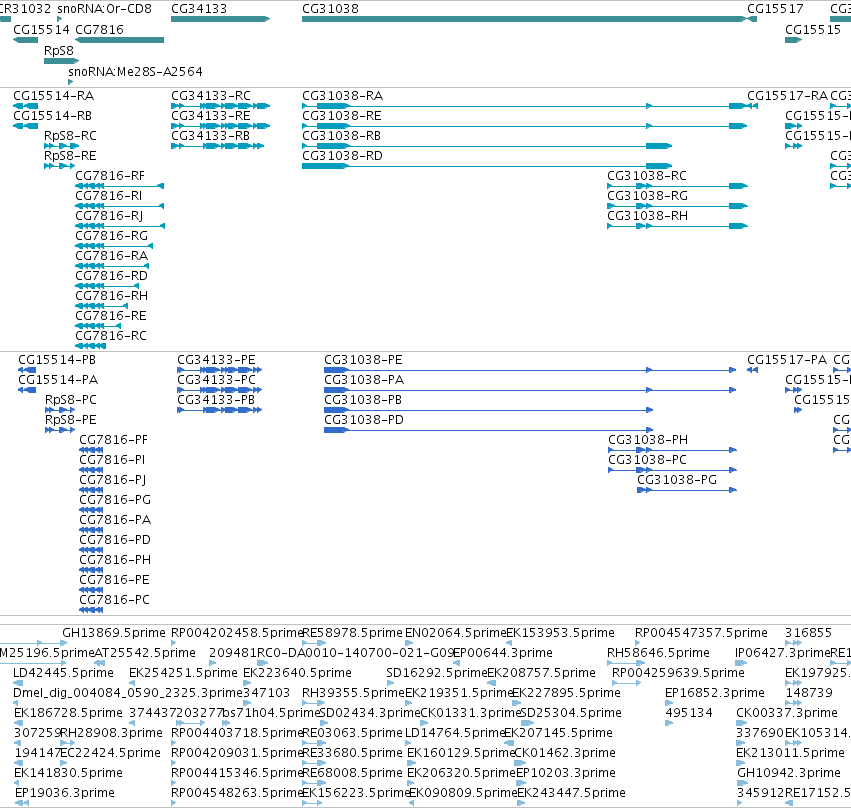Select protein CG31038-PC
Screen dimensions: 851x808
[x=647, y=460]
